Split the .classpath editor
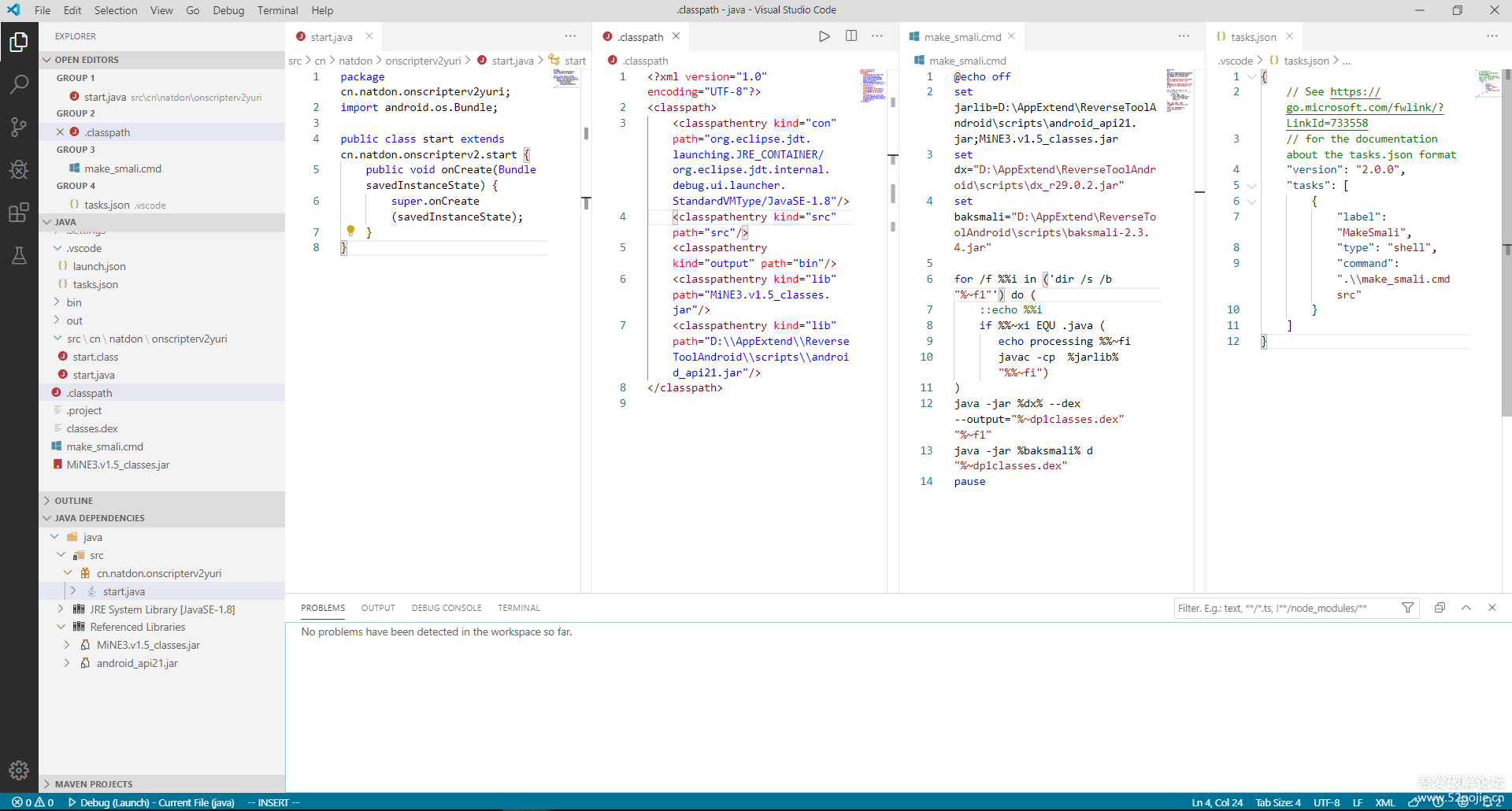Screen dimensions: 1512x811 click(x=851, y=36)
